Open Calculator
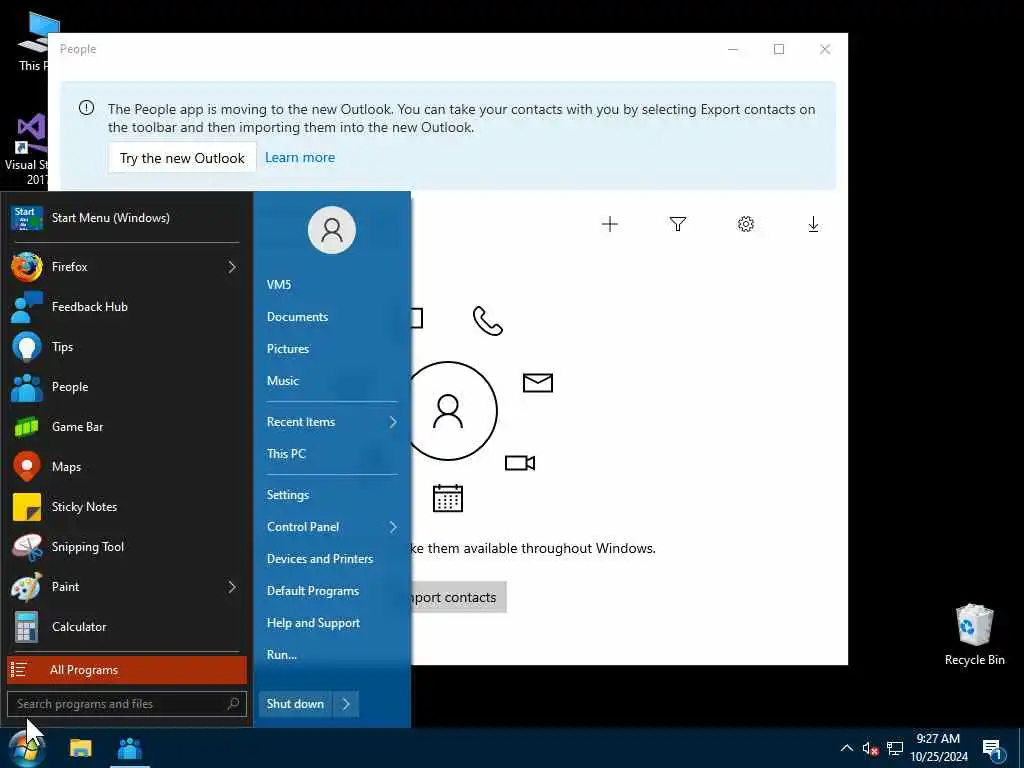 tap(127, 626)
